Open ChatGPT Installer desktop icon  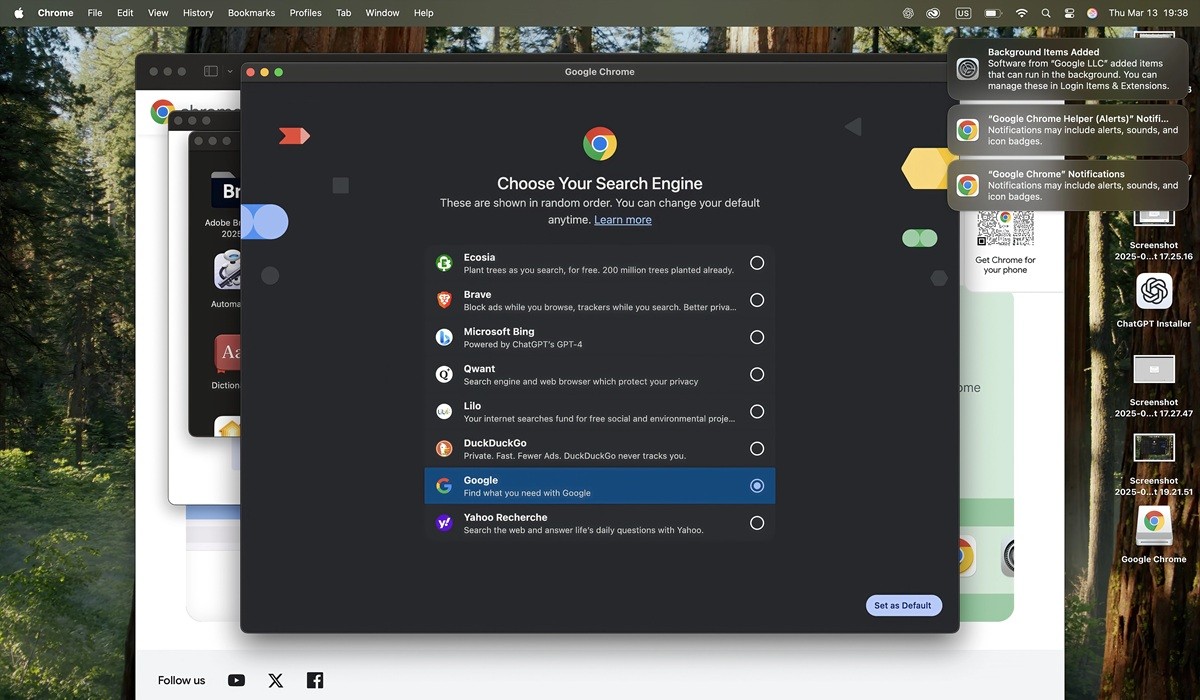[1154, 292]
